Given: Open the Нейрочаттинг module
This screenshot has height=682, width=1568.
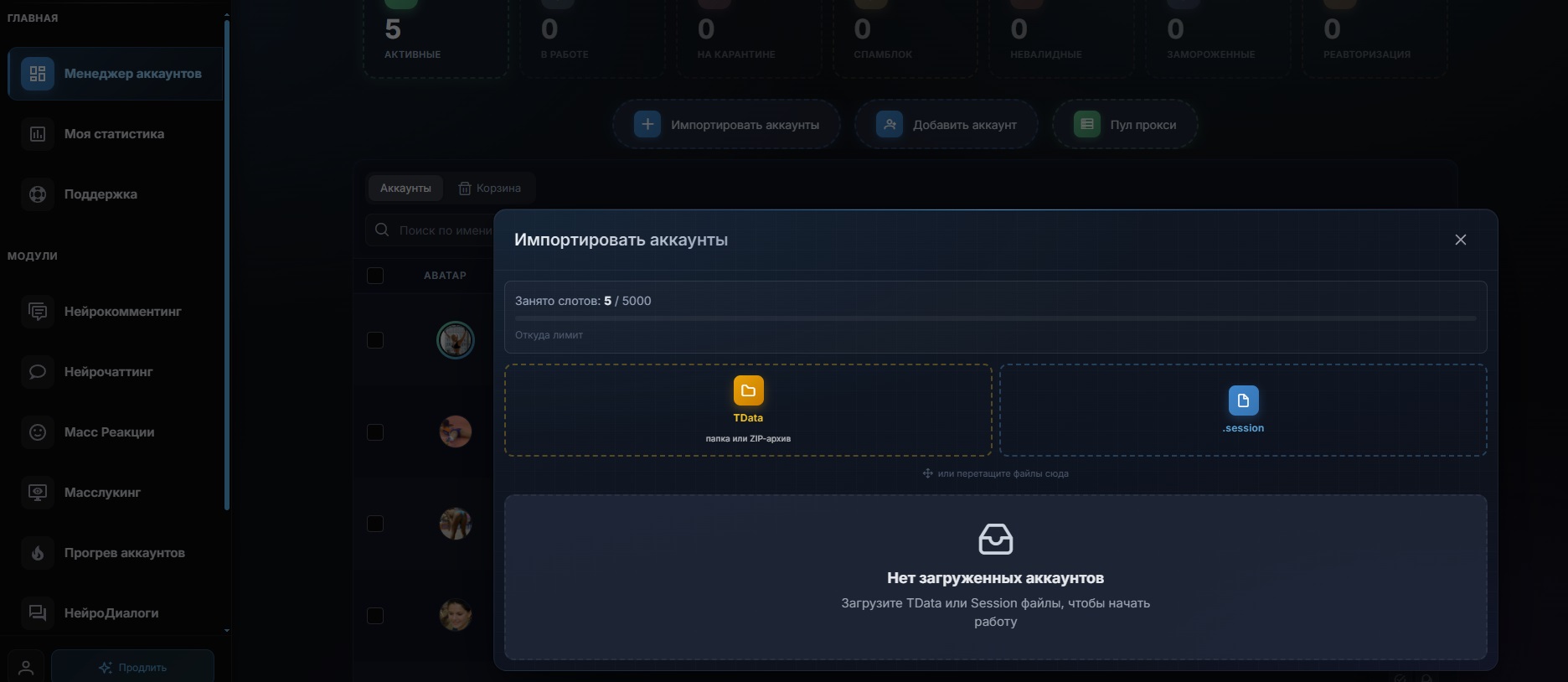Looking at the screenshot, I should tap(115, 372).
